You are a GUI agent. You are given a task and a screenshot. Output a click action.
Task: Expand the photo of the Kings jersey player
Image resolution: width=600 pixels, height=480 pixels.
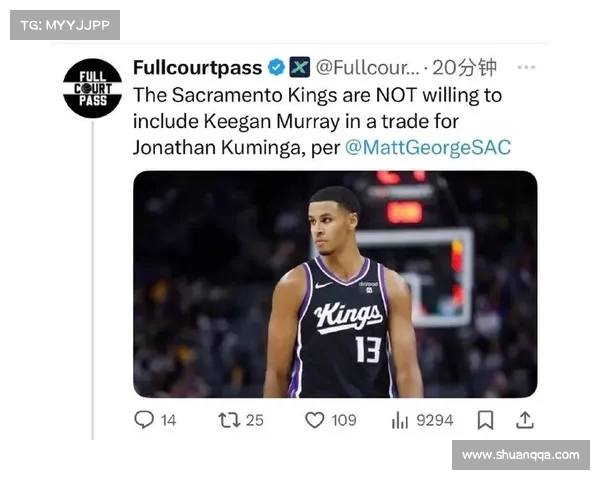[x=335, y=284]
